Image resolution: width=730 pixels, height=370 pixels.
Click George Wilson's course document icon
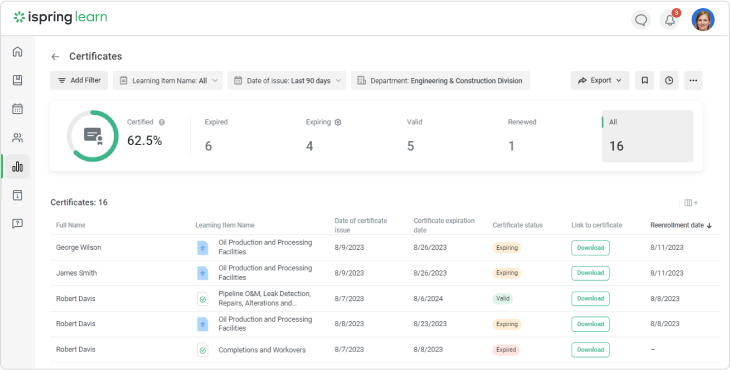pyautogui.click(x=203, y=248)
